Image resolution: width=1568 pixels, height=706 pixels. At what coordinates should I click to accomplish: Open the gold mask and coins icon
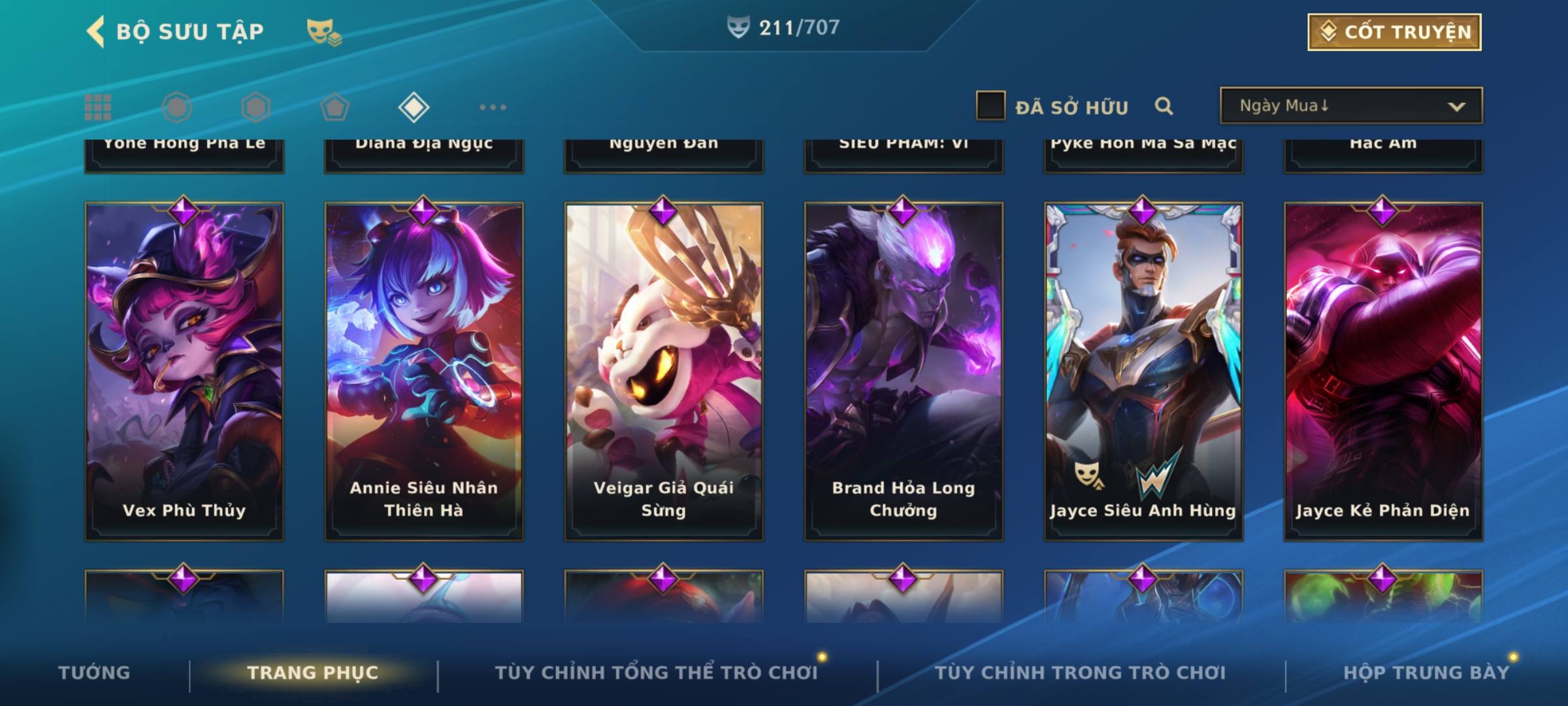[324, 31]
